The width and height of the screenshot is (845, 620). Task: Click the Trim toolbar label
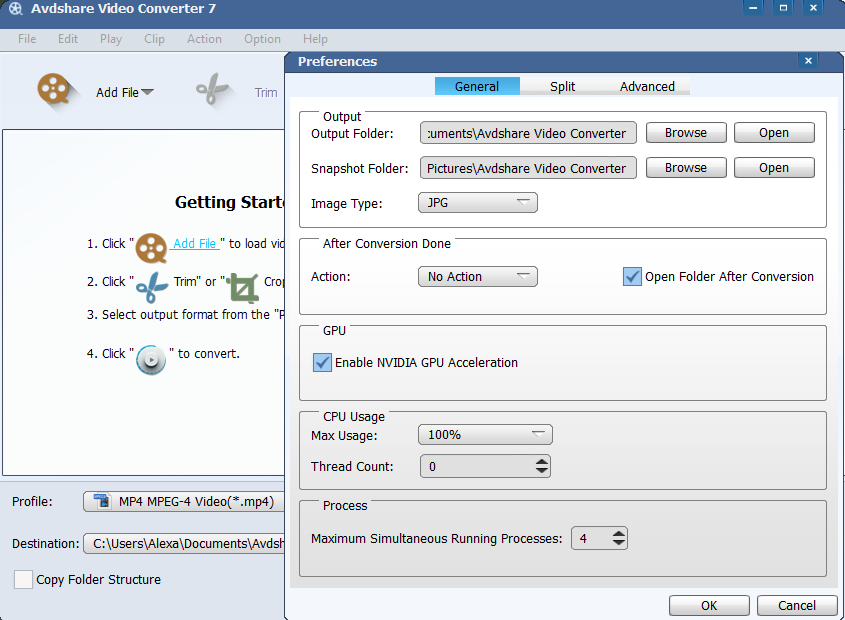pyautogui.click(x=266, y=93)
